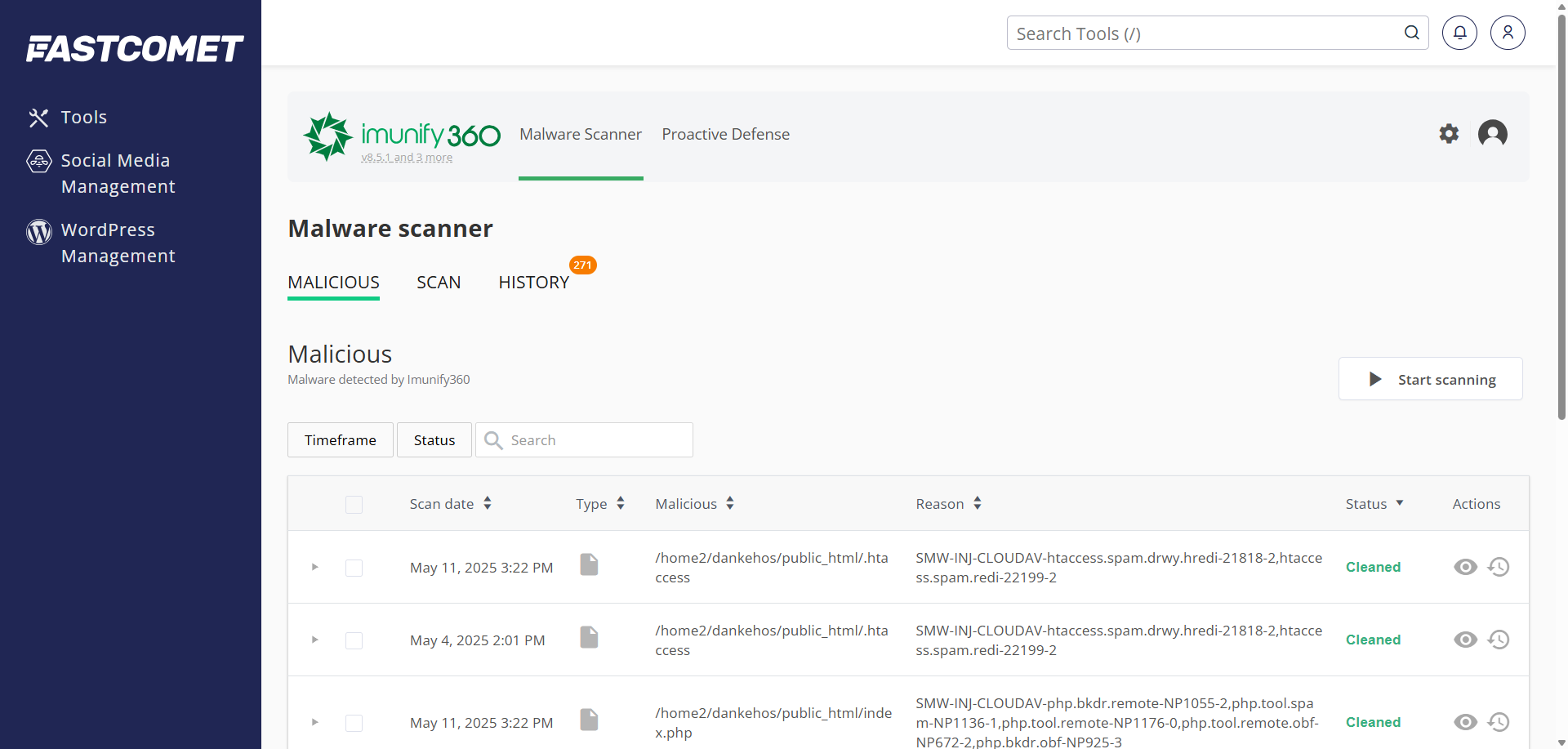The height and width of the screenshot is (749, 1568).
Task: Click Cleaned status in May 4 row
Action: pos(1373,640)
